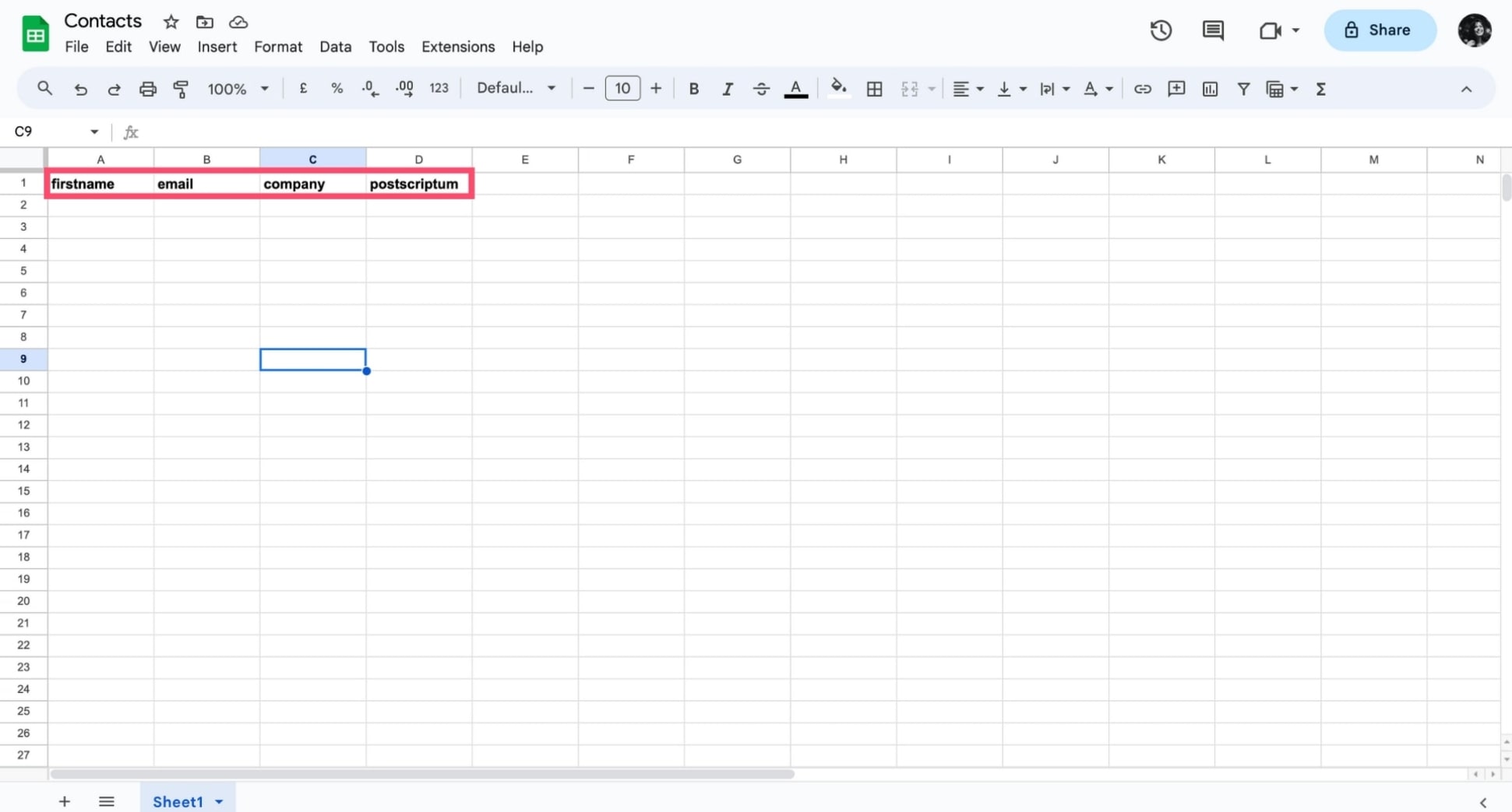Decrease font size minus button
Image resolution: width=1512 pixels, height=812 pixels.
pyautogui.click(x=588, y=89)
